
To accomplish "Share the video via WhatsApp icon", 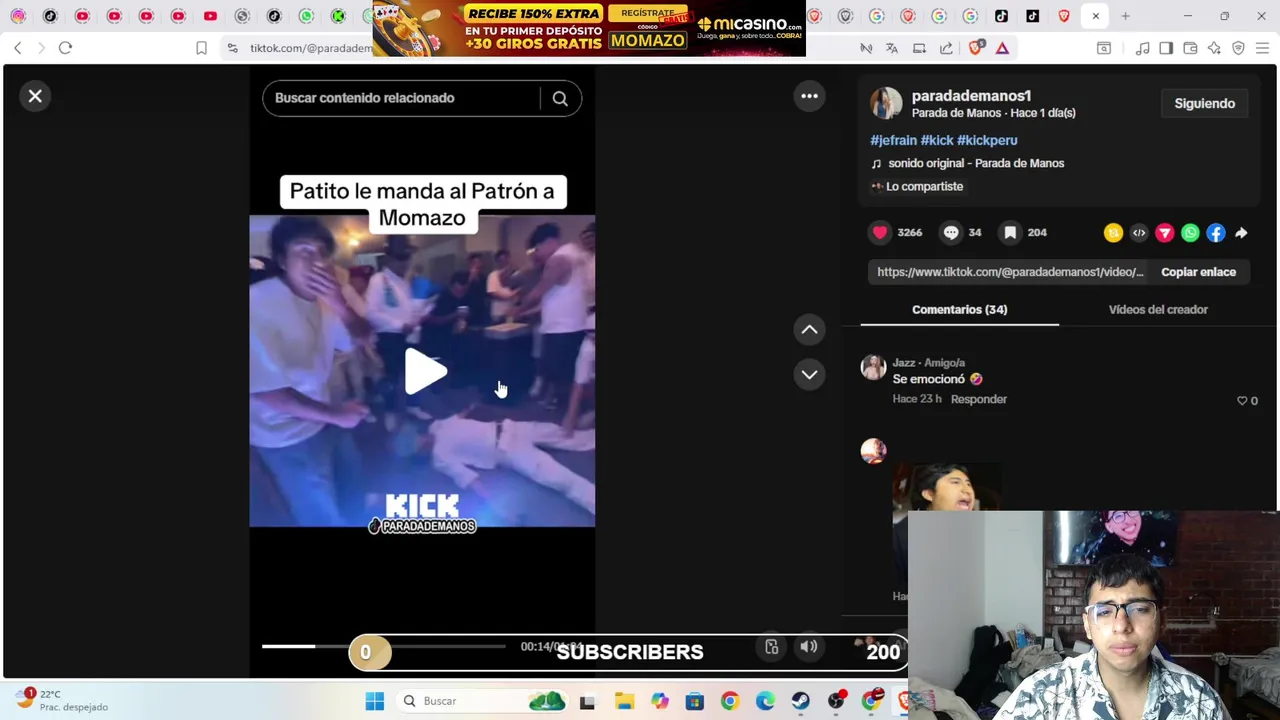I will click(1190, 233).
